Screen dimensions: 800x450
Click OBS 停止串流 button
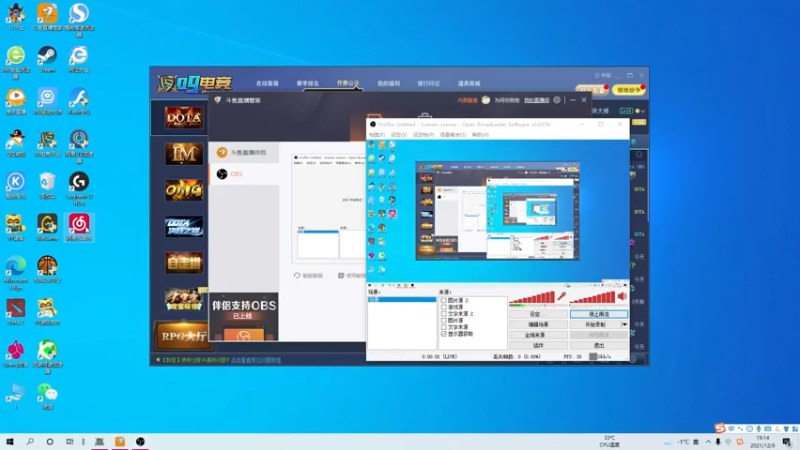point(598,314)
